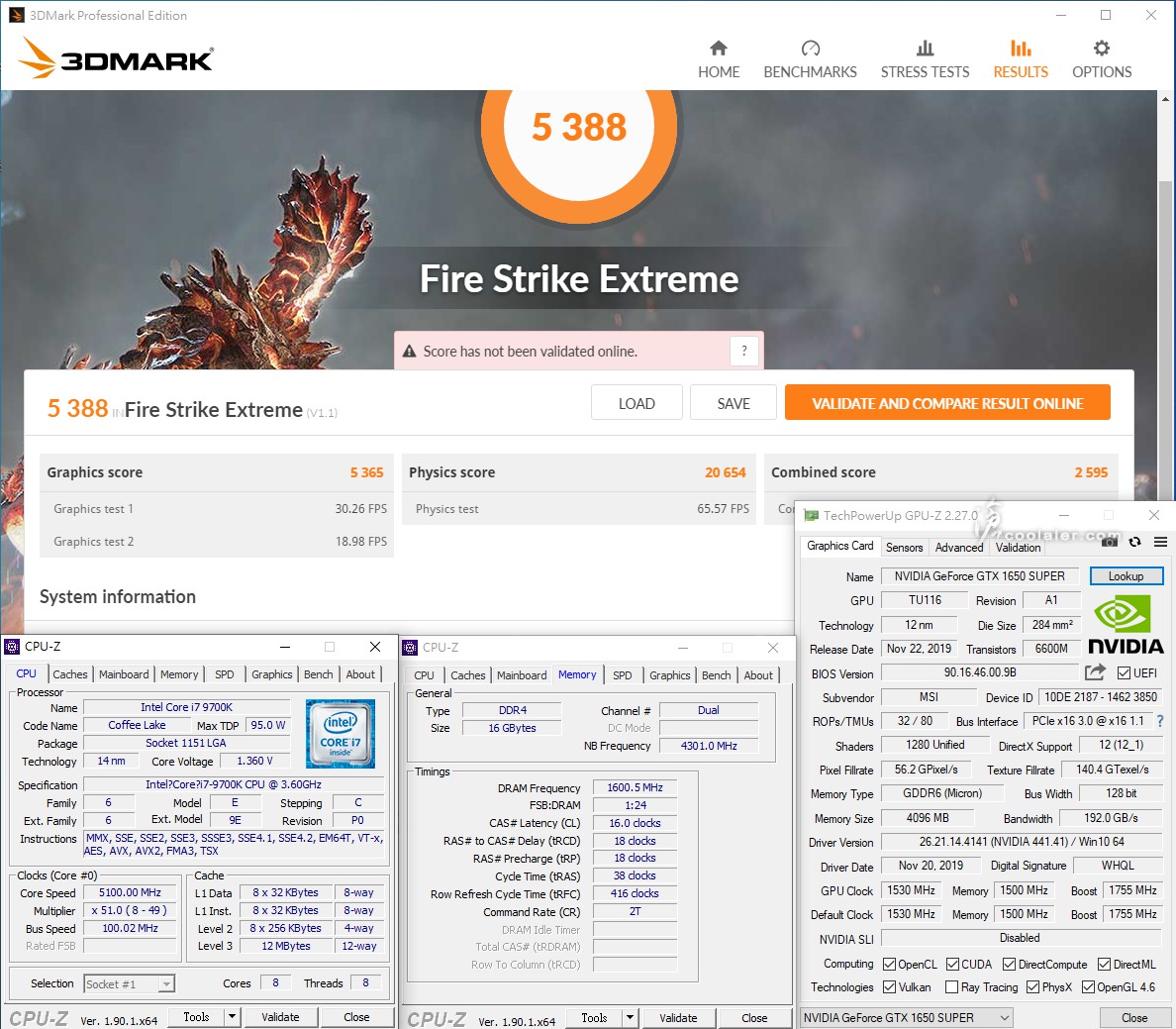1176x1029 pixels.
Task: Click the CPU Name field Intel Core i7 9700K
Action: 187,707
